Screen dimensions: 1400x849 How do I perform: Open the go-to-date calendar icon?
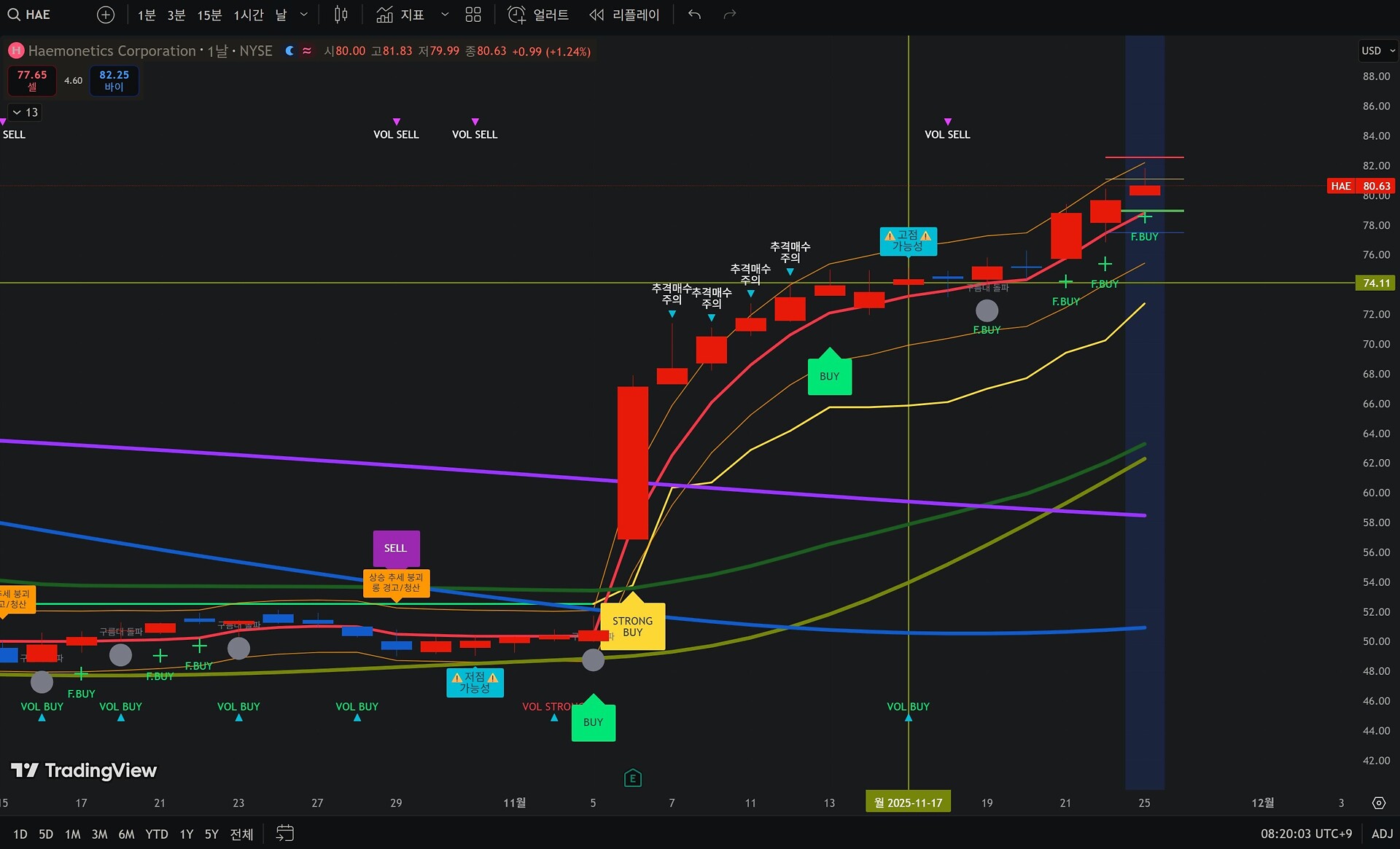pyautogui.click(x=284, y=833)
